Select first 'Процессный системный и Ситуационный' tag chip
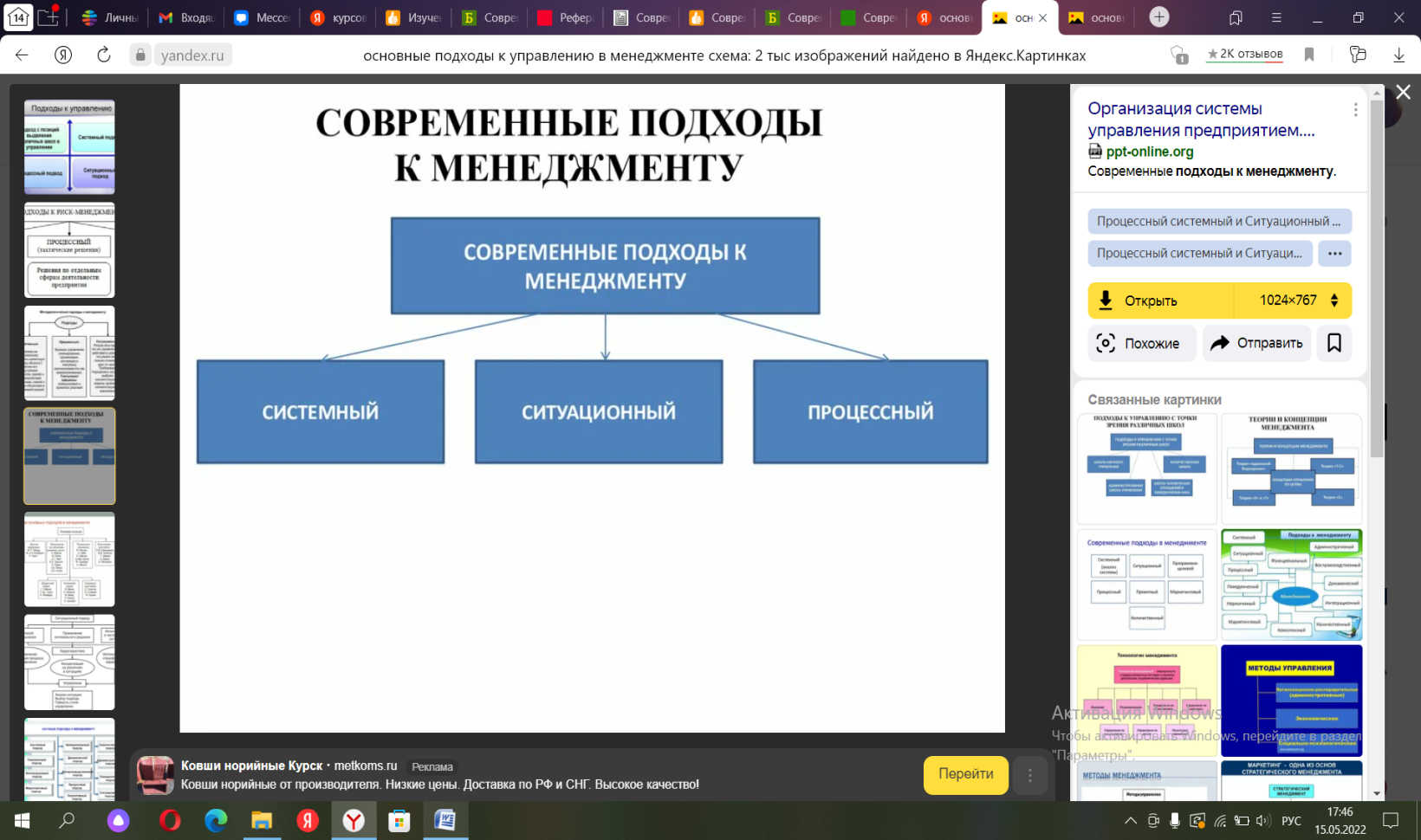 1219,222
